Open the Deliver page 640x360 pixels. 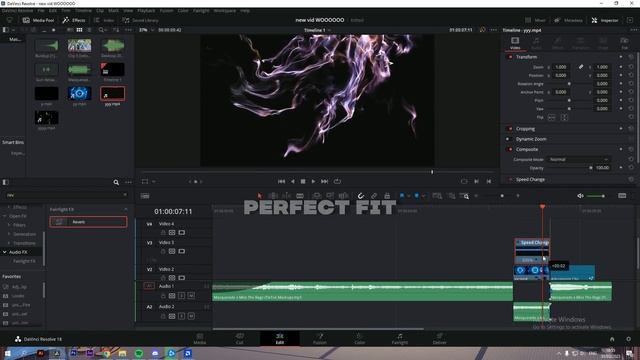[x=440, y=338]
